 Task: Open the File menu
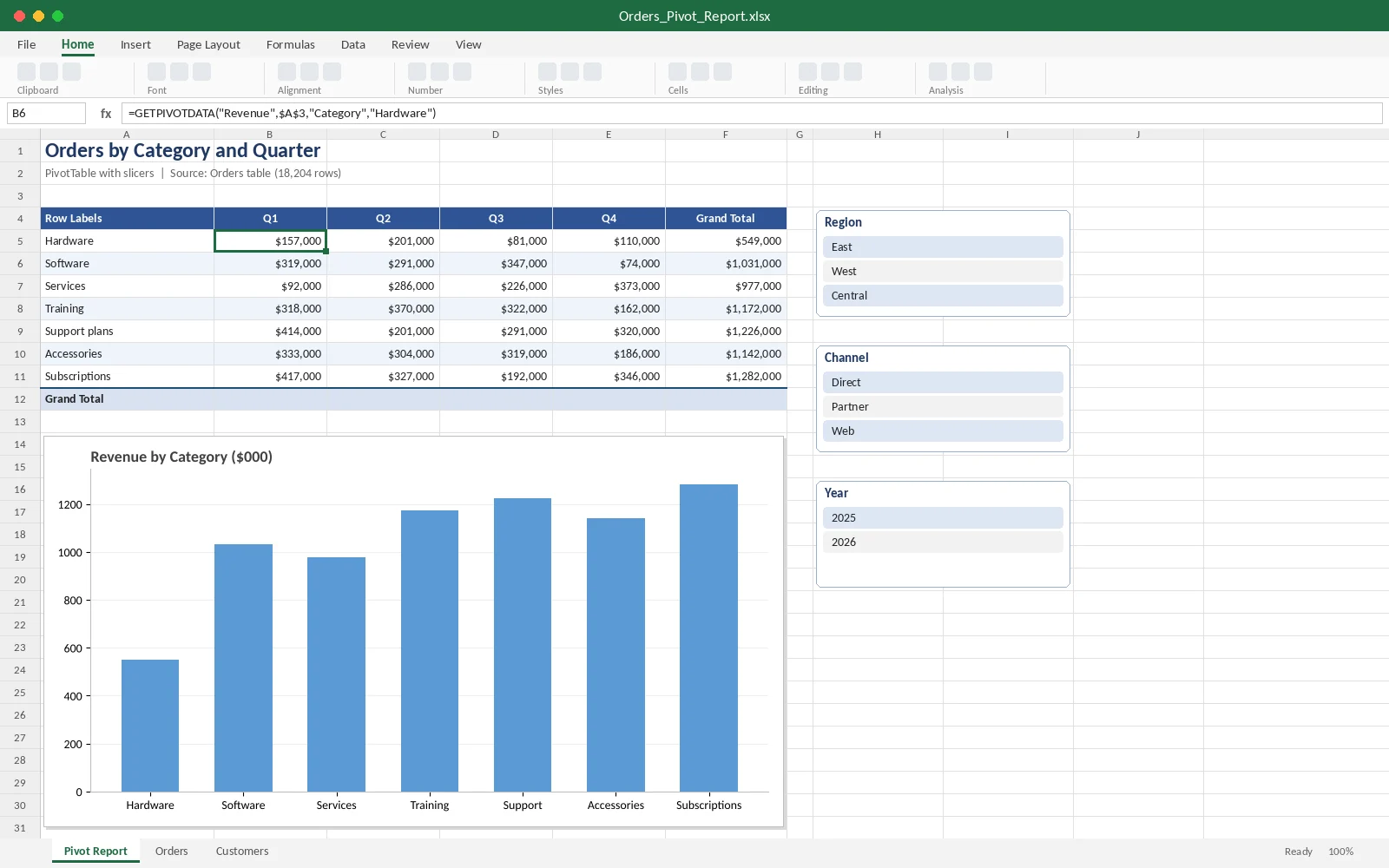[27, 44]
